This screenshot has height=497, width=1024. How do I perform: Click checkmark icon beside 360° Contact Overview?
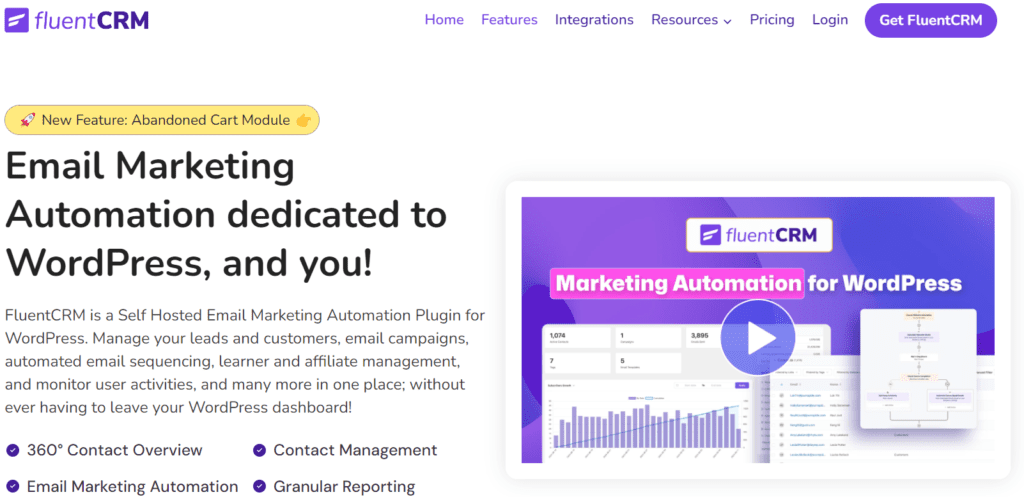click(x=12, y=450)
